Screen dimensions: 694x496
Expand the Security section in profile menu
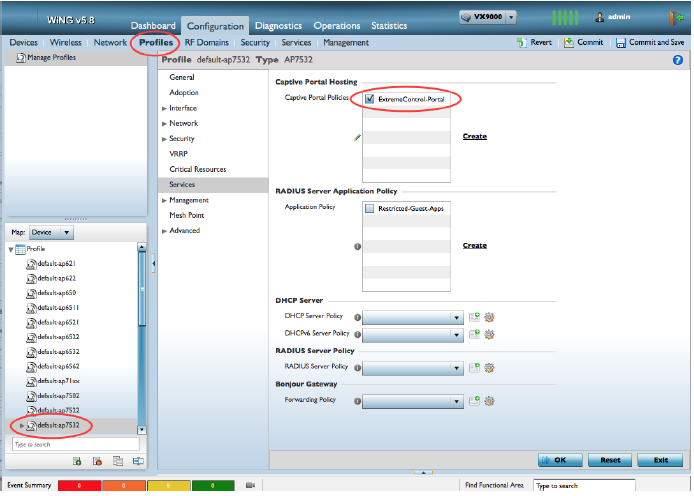[x=164, y=139]
